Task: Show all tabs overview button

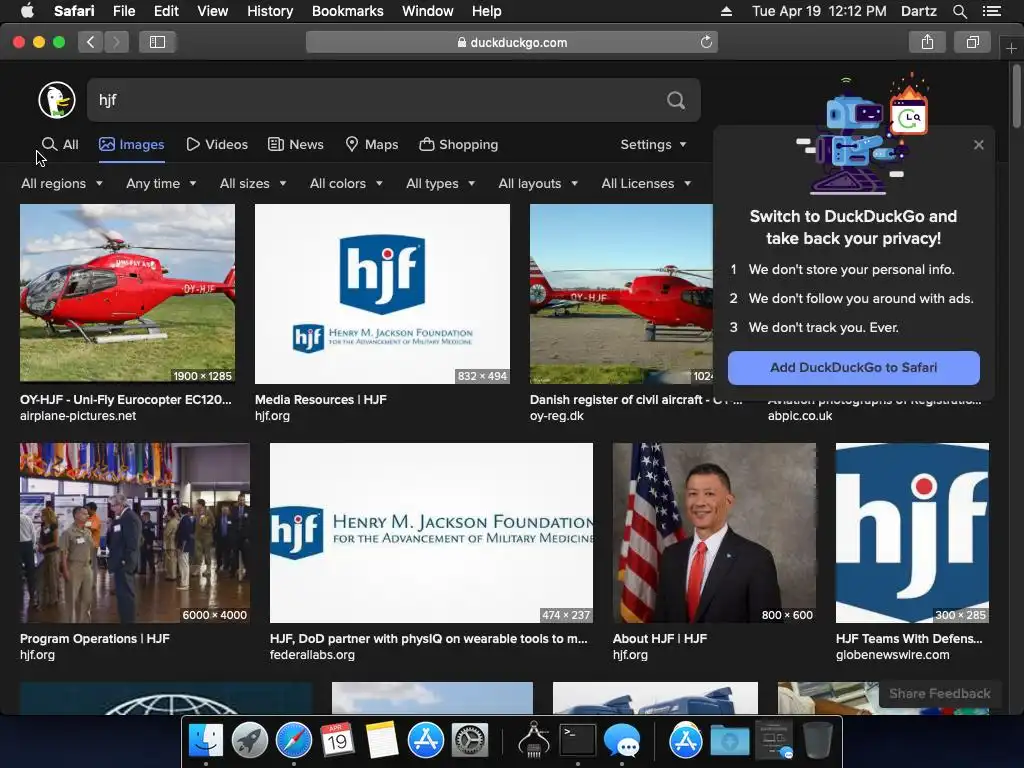Action: pyautogui.click(x=972, y=42)
